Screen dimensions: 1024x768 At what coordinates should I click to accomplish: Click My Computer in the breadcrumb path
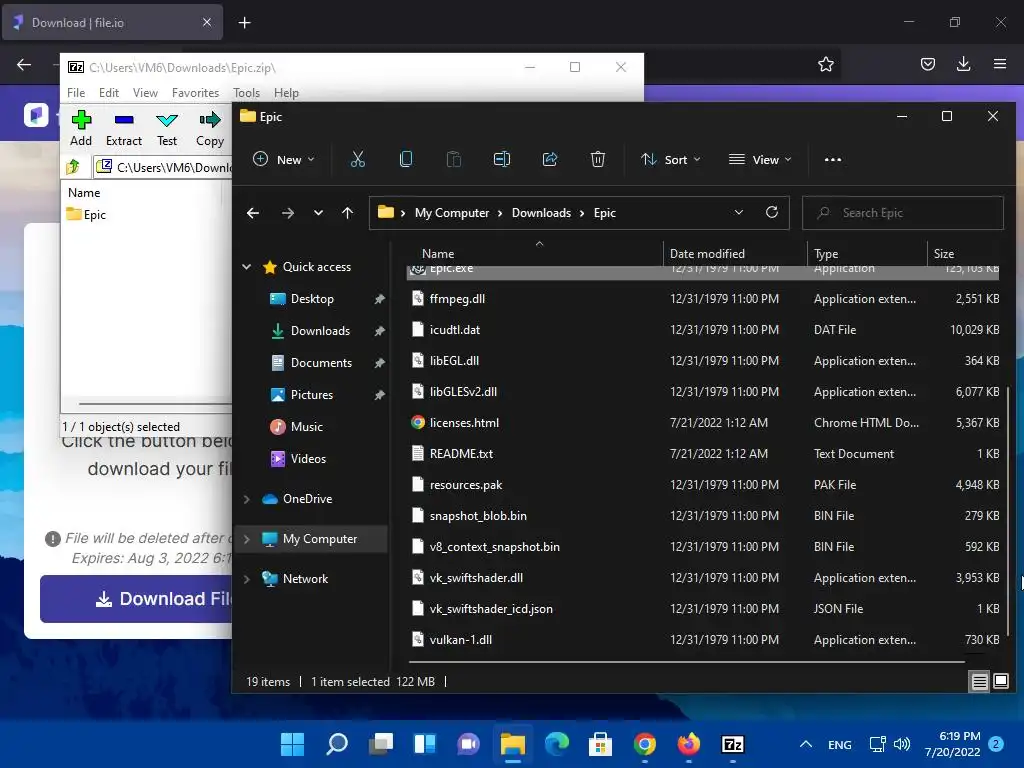click(x=452, y=213)
